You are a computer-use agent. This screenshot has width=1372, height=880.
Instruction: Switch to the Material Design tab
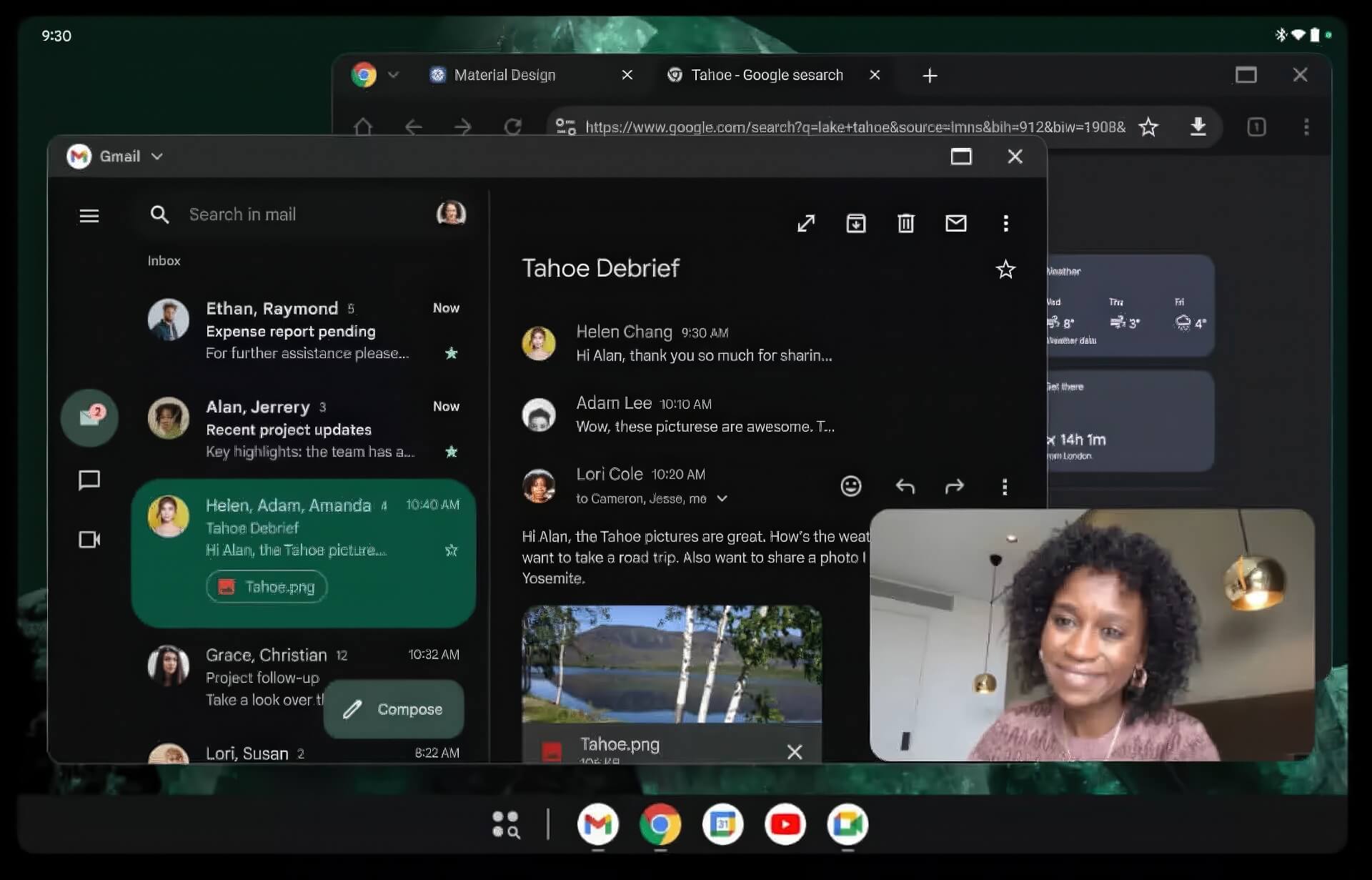pos(504,75)
